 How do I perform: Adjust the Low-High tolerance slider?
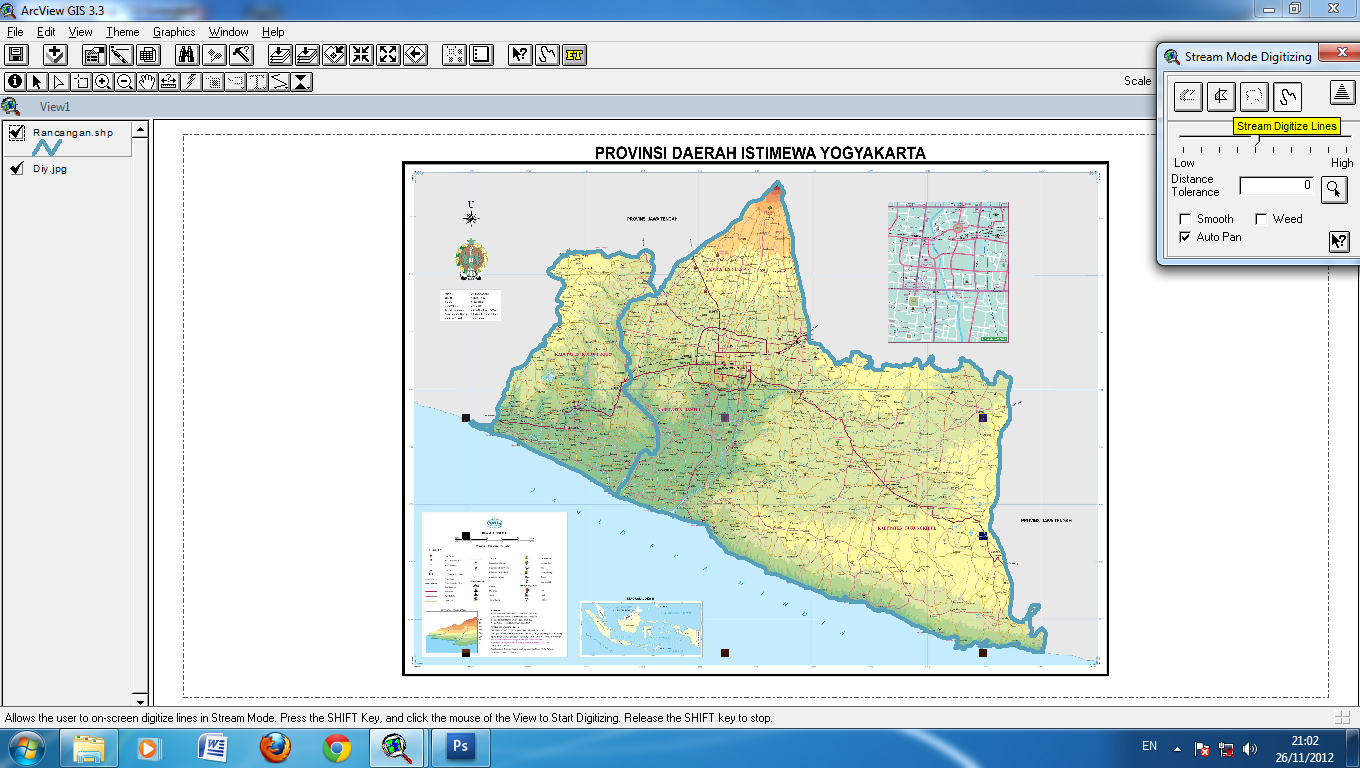pos(1256,139)
